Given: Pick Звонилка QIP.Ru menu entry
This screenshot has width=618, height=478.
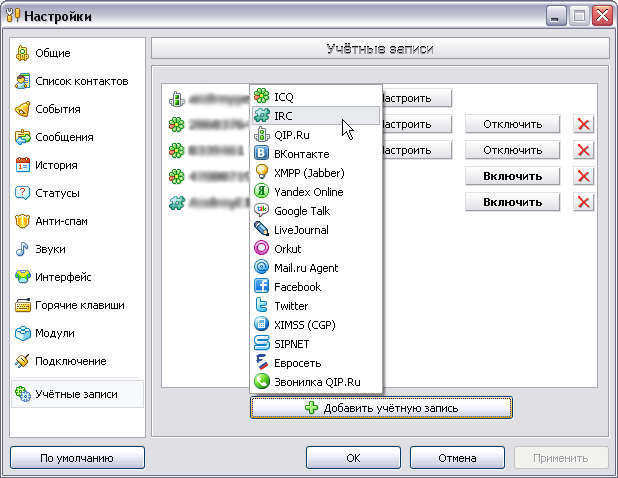Looking at the screenshot, I should tap(316, 381).
